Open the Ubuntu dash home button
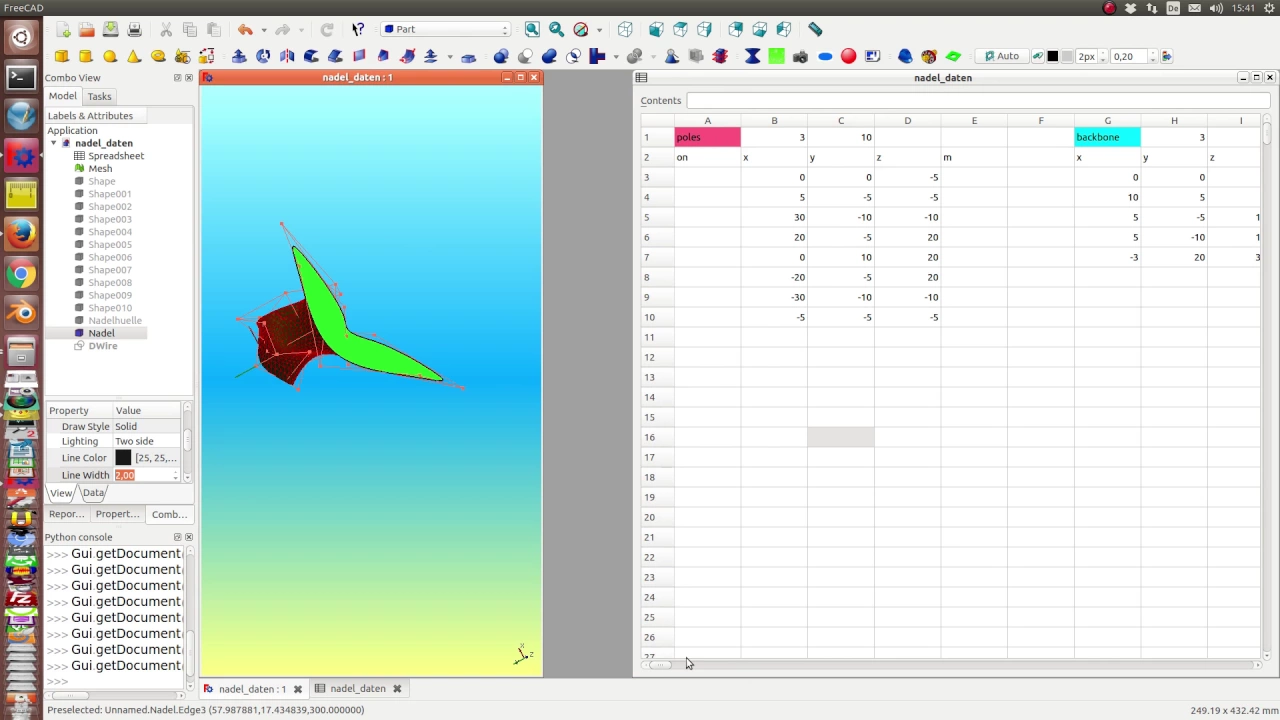1280x720 pixels. pos(21,38)
